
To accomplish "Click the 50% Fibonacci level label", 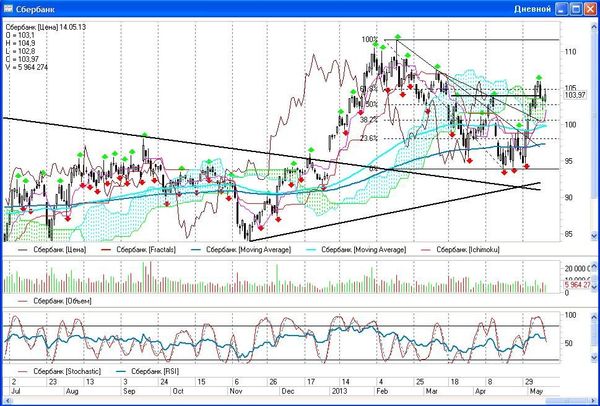I will (x=372, y=104).
